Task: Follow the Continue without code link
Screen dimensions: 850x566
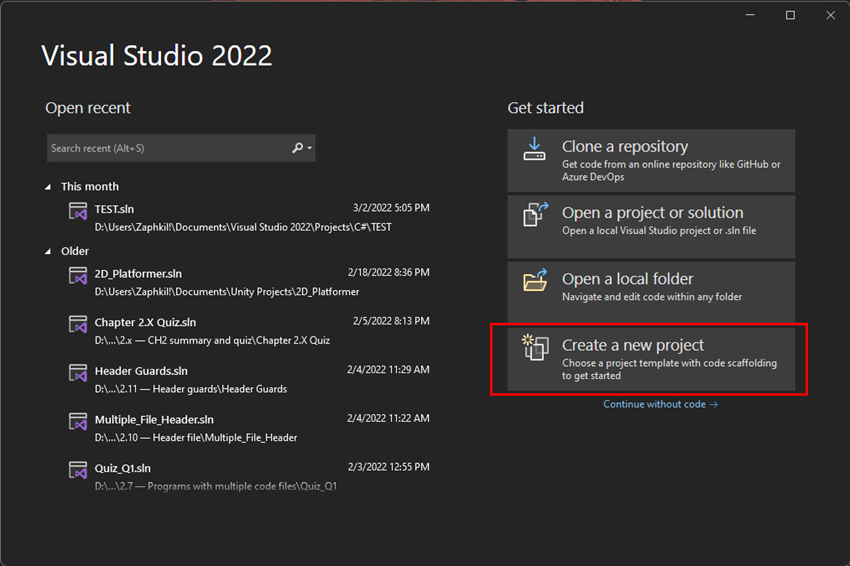Action: pos(660,404)
